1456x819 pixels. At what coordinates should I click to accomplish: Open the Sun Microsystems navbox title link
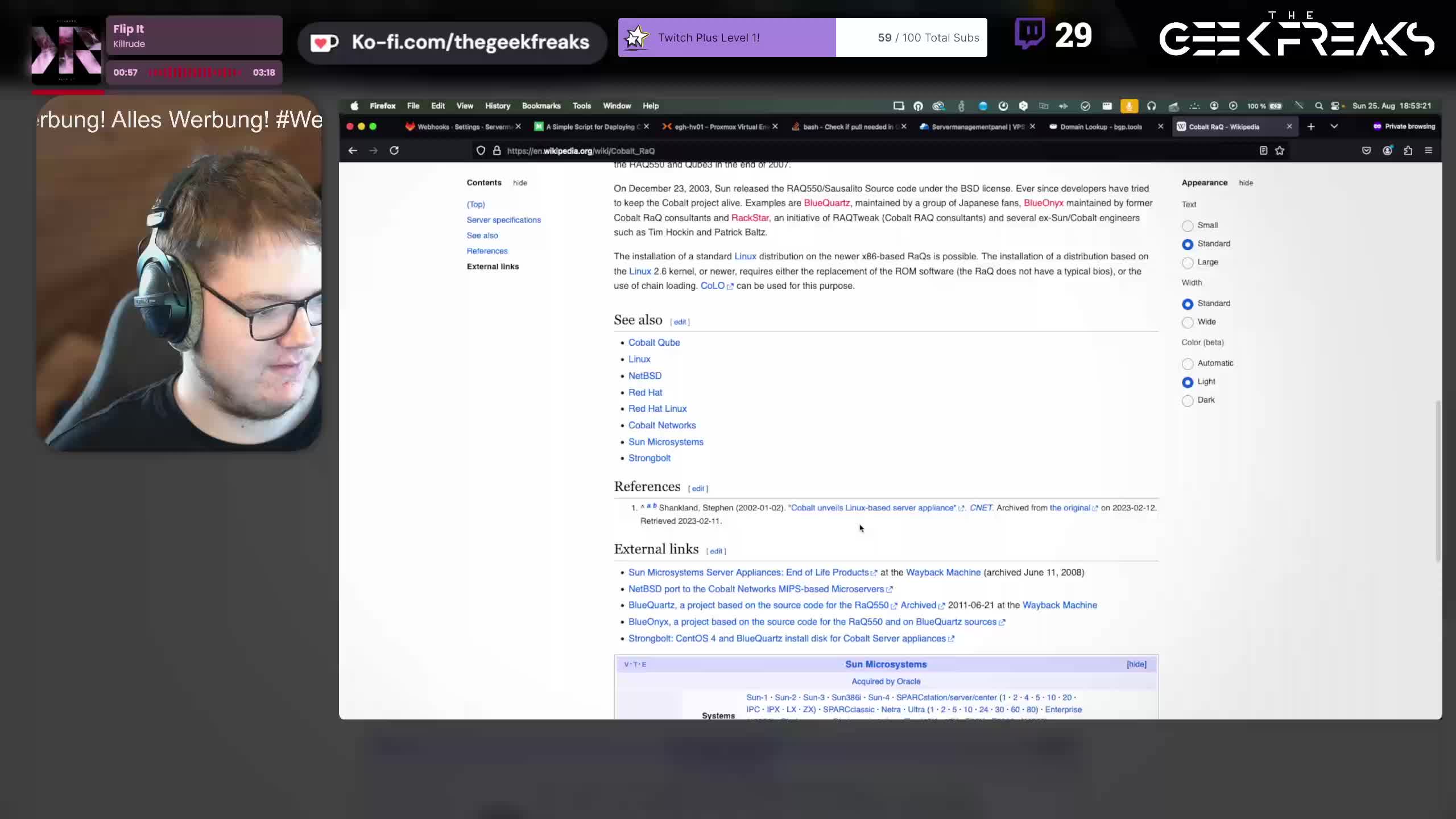(x=886, y=664)
